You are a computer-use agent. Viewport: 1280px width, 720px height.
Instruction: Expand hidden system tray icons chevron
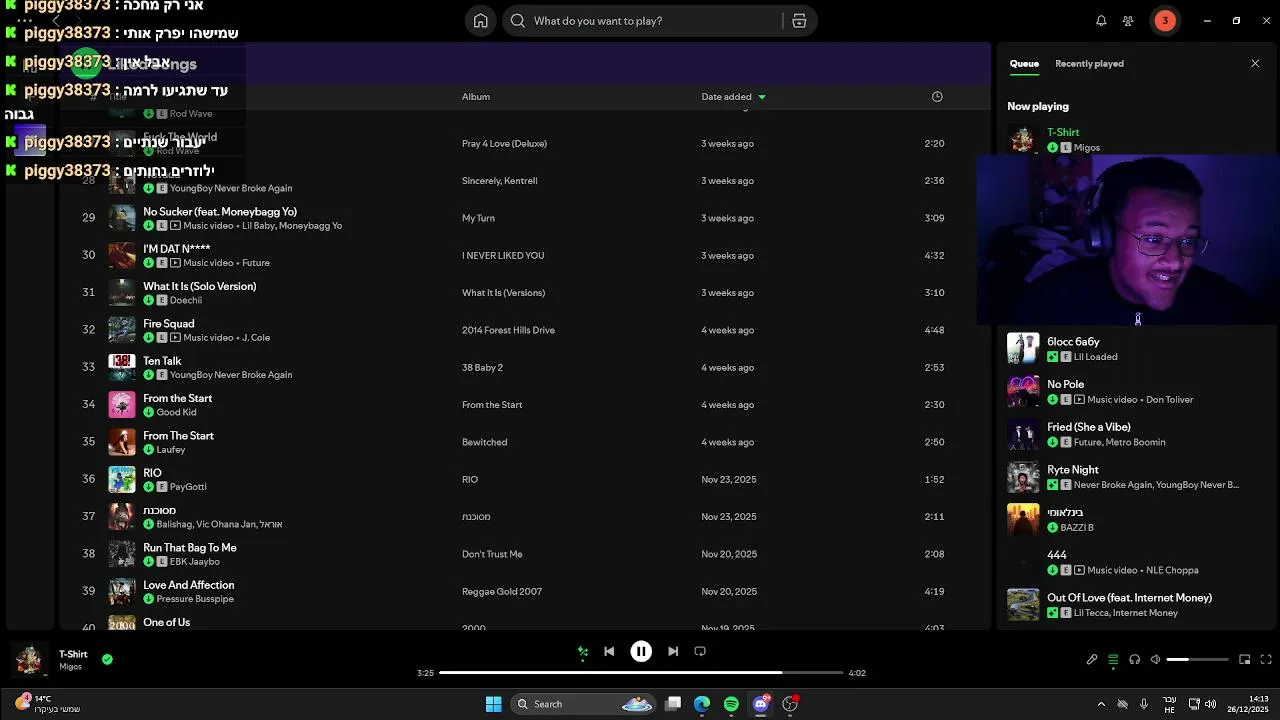pos(1101,704)
